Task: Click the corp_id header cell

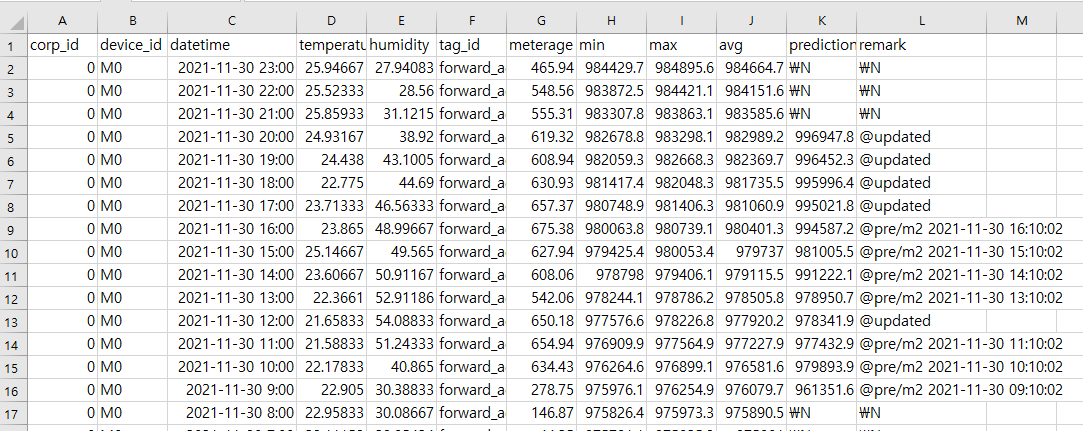Action: (63, 45)
